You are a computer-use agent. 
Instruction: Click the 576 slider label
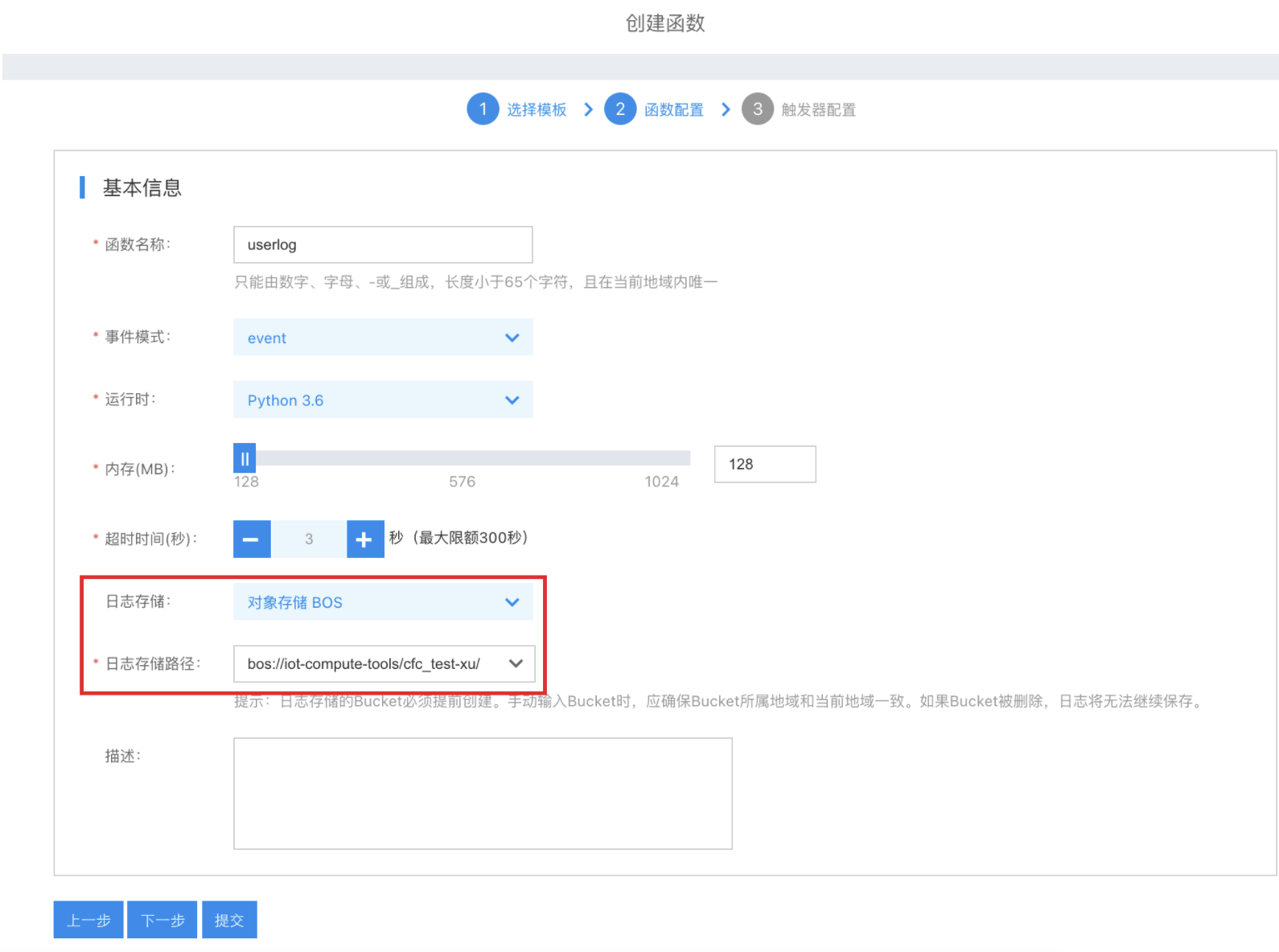(462, 482)
